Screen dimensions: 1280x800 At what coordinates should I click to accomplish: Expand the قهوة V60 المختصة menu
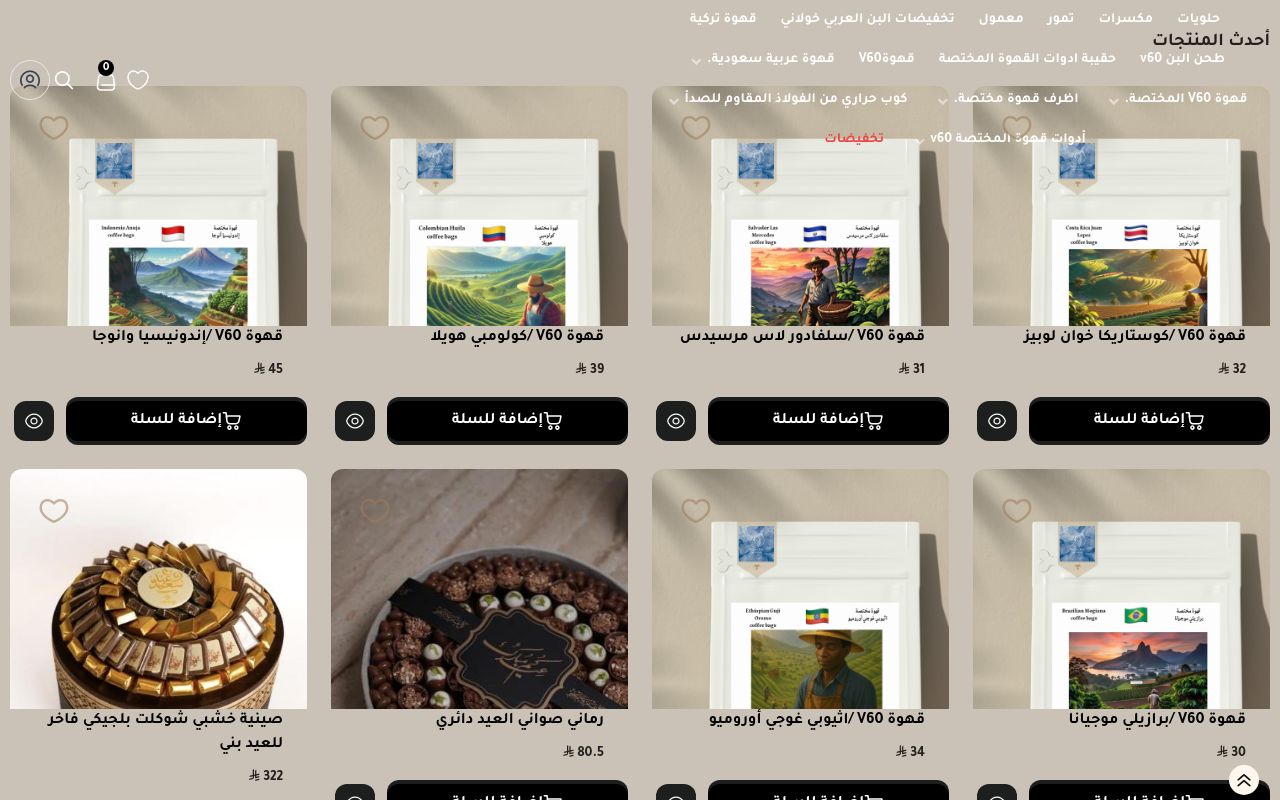(1114, 101)
